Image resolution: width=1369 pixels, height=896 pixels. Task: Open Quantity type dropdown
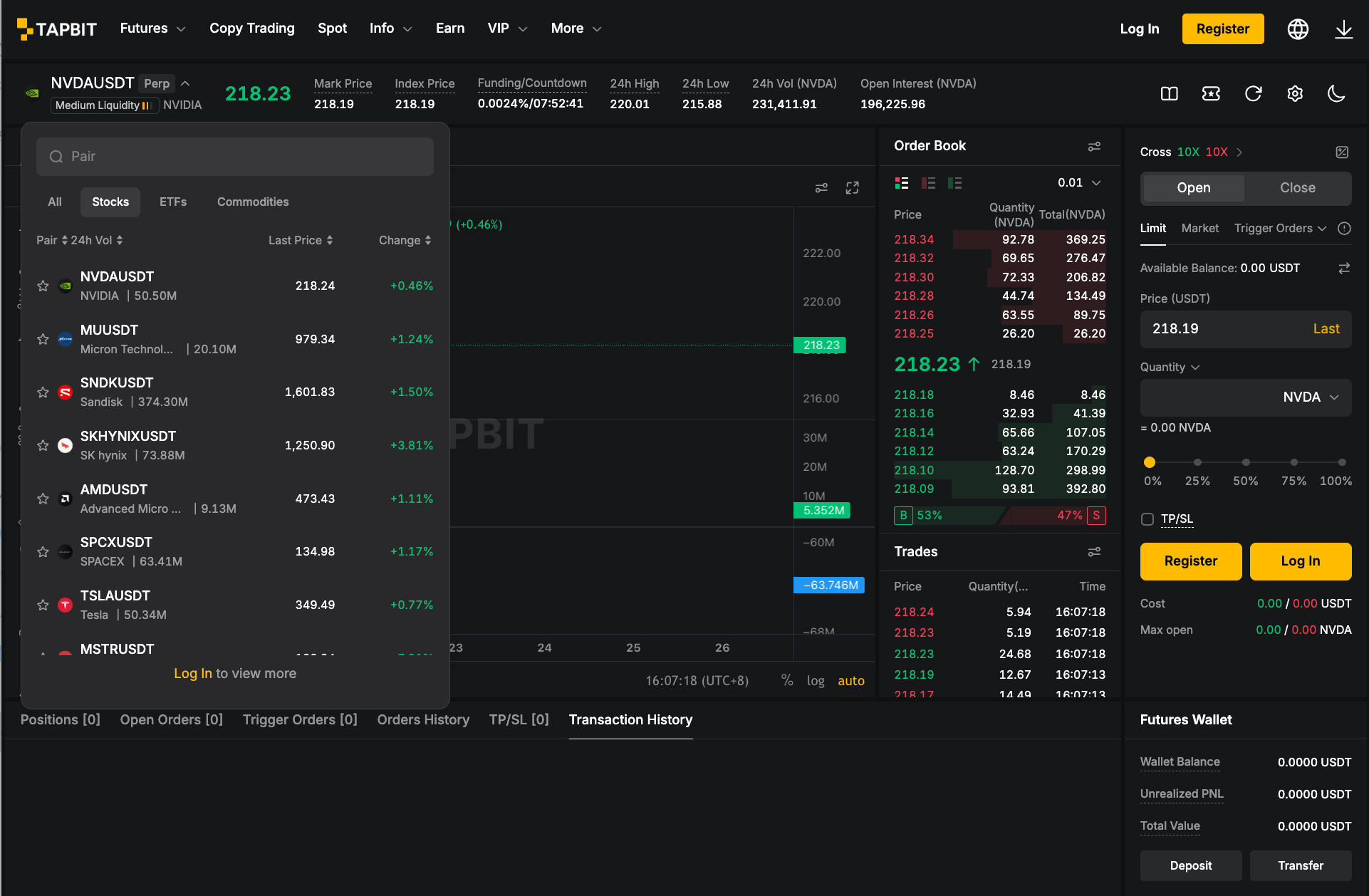1170,368
